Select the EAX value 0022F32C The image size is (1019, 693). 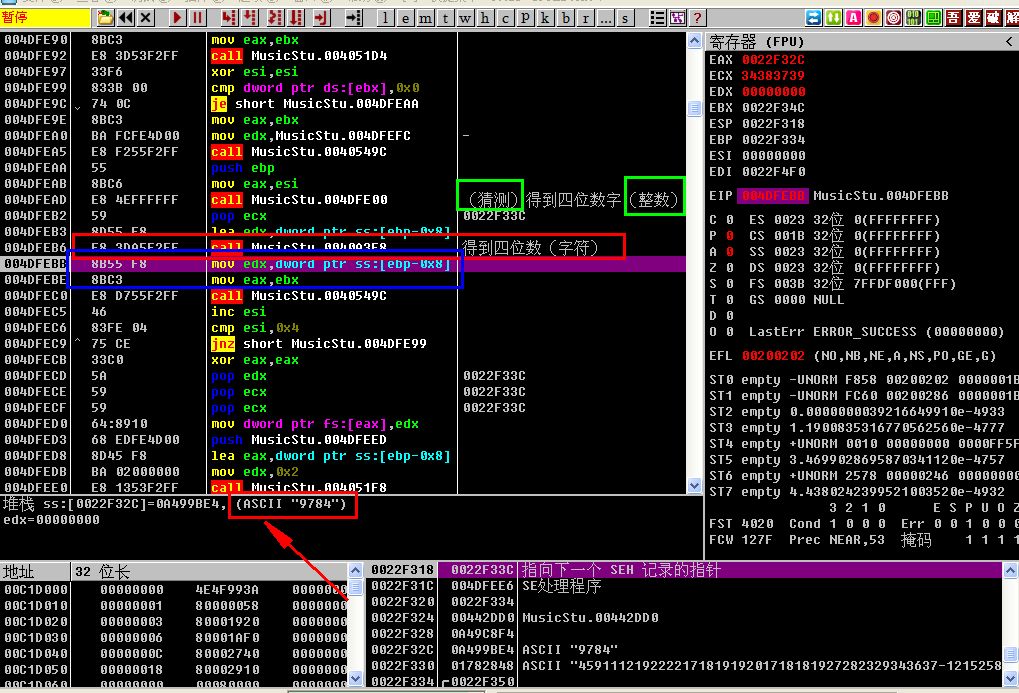click(773, 60)
